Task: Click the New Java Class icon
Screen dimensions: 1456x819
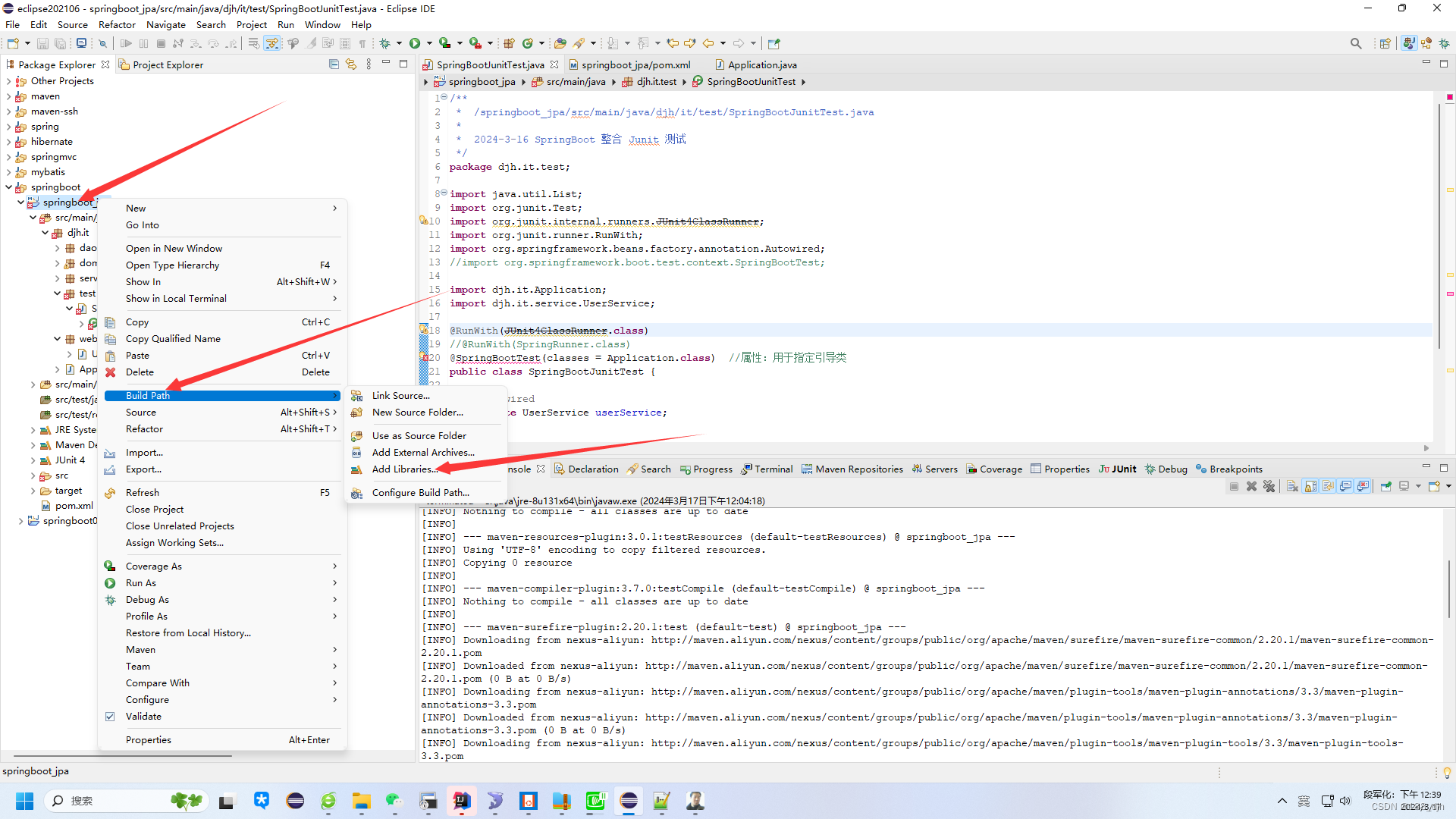Action: tap(529, 43)
